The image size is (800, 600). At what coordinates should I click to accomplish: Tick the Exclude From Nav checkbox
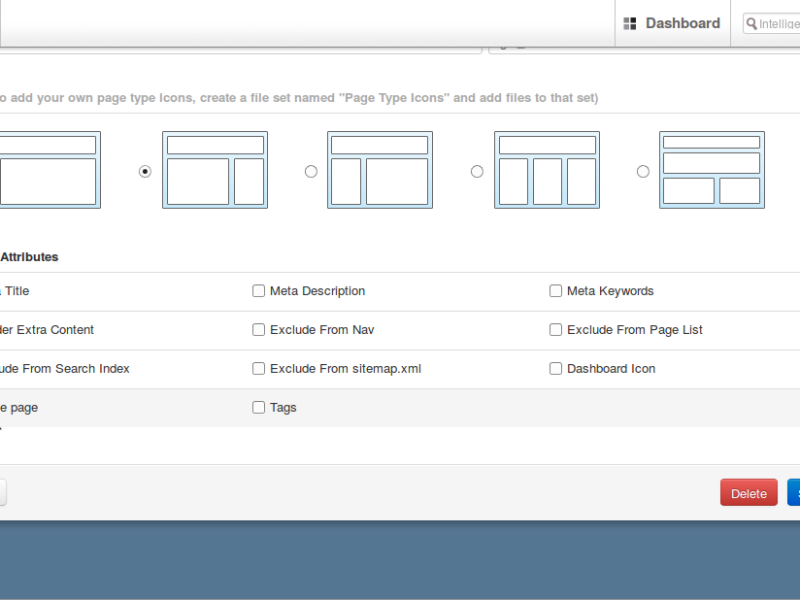click(x=259, y=330)
